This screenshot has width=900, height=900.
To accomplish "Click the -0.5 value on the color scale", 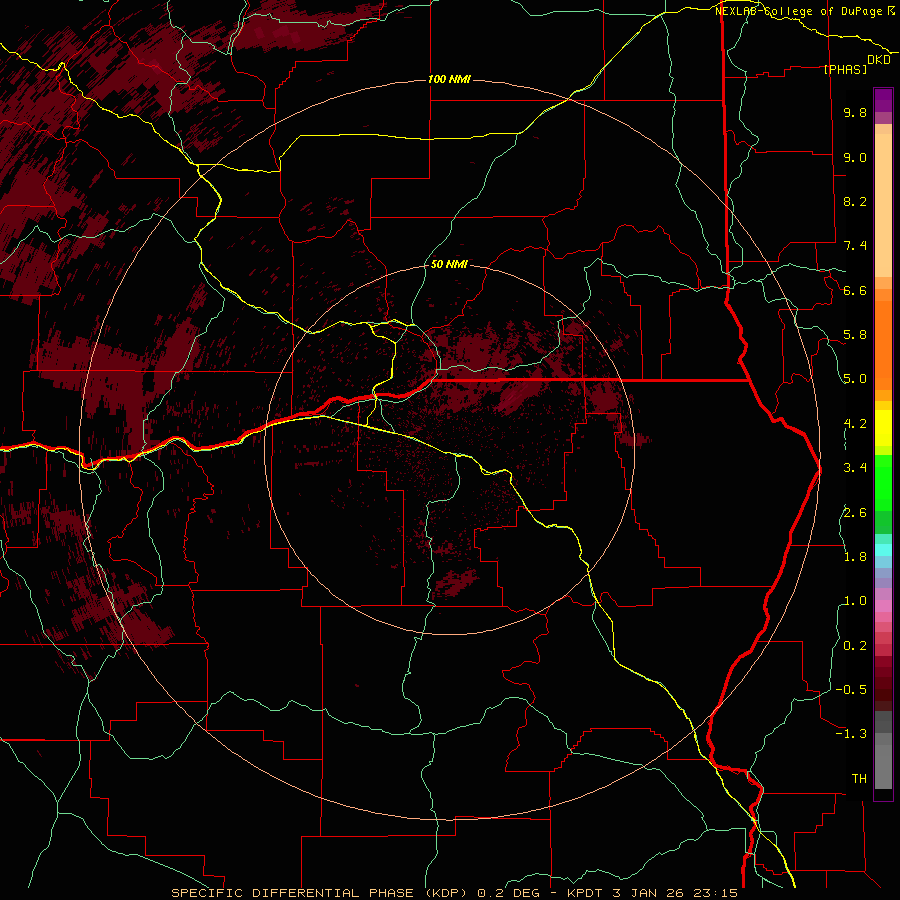I will pyautogui.click(x=851, y=690).
